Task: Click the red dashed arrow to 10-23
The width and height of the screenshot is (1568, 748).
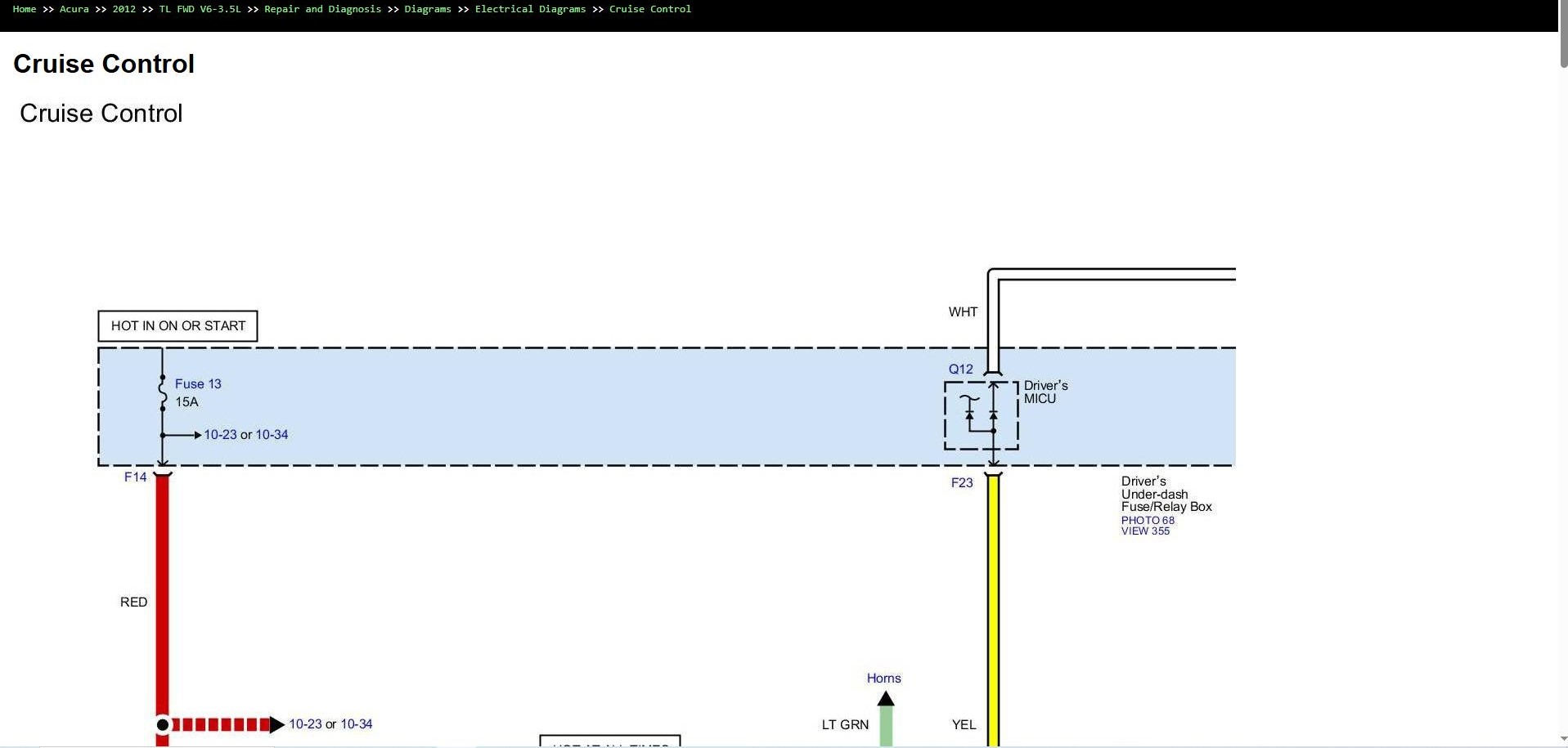Action: (x=227, y=724)
